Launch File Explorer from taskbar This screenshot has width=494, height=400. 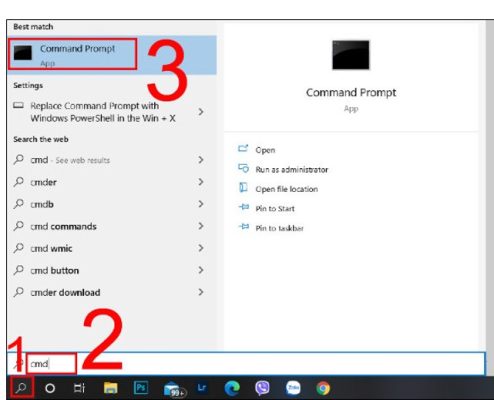(x=110, y=388)
